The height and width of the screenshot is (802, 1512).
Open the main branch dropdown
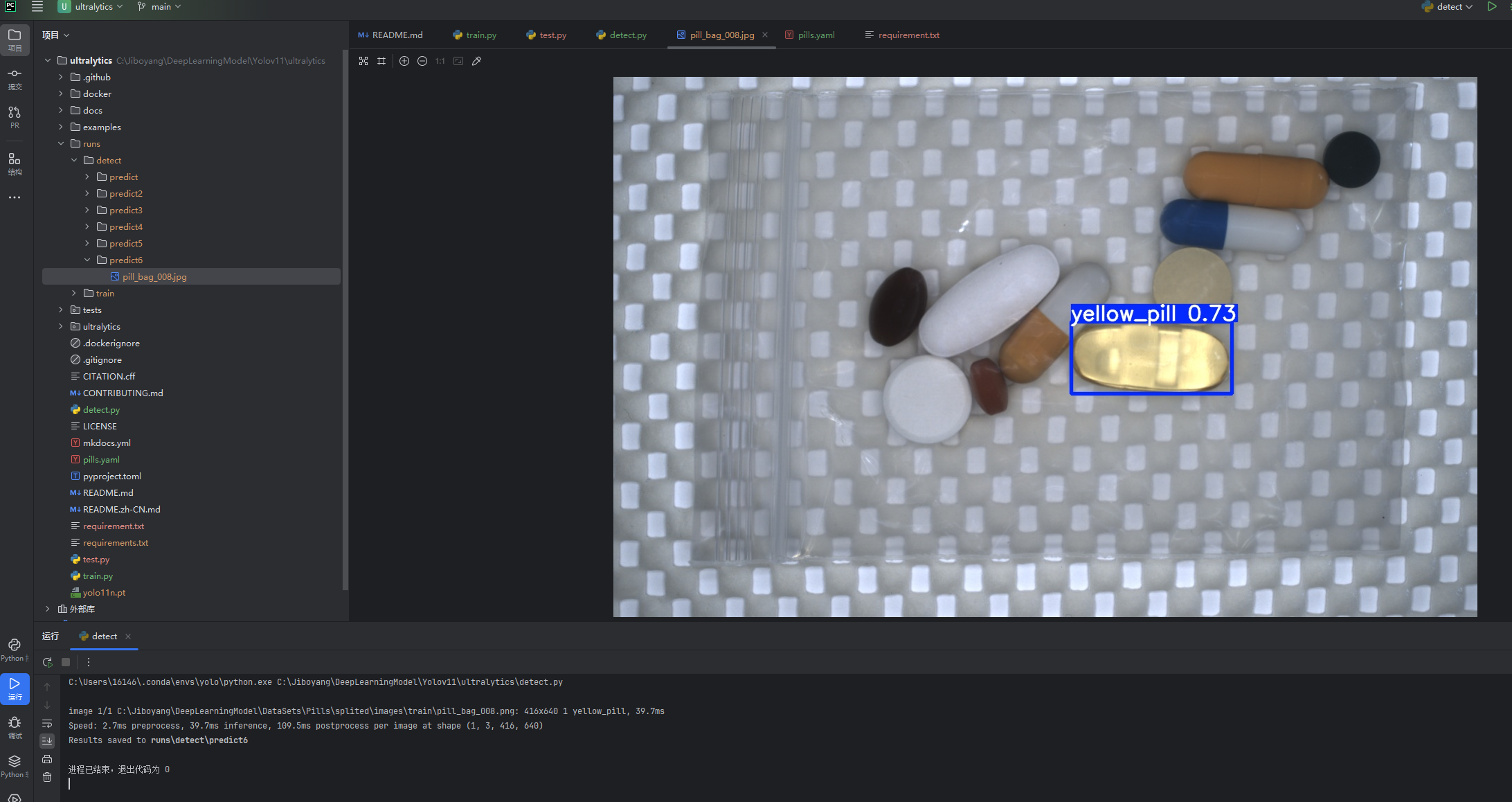coord(160,7)
